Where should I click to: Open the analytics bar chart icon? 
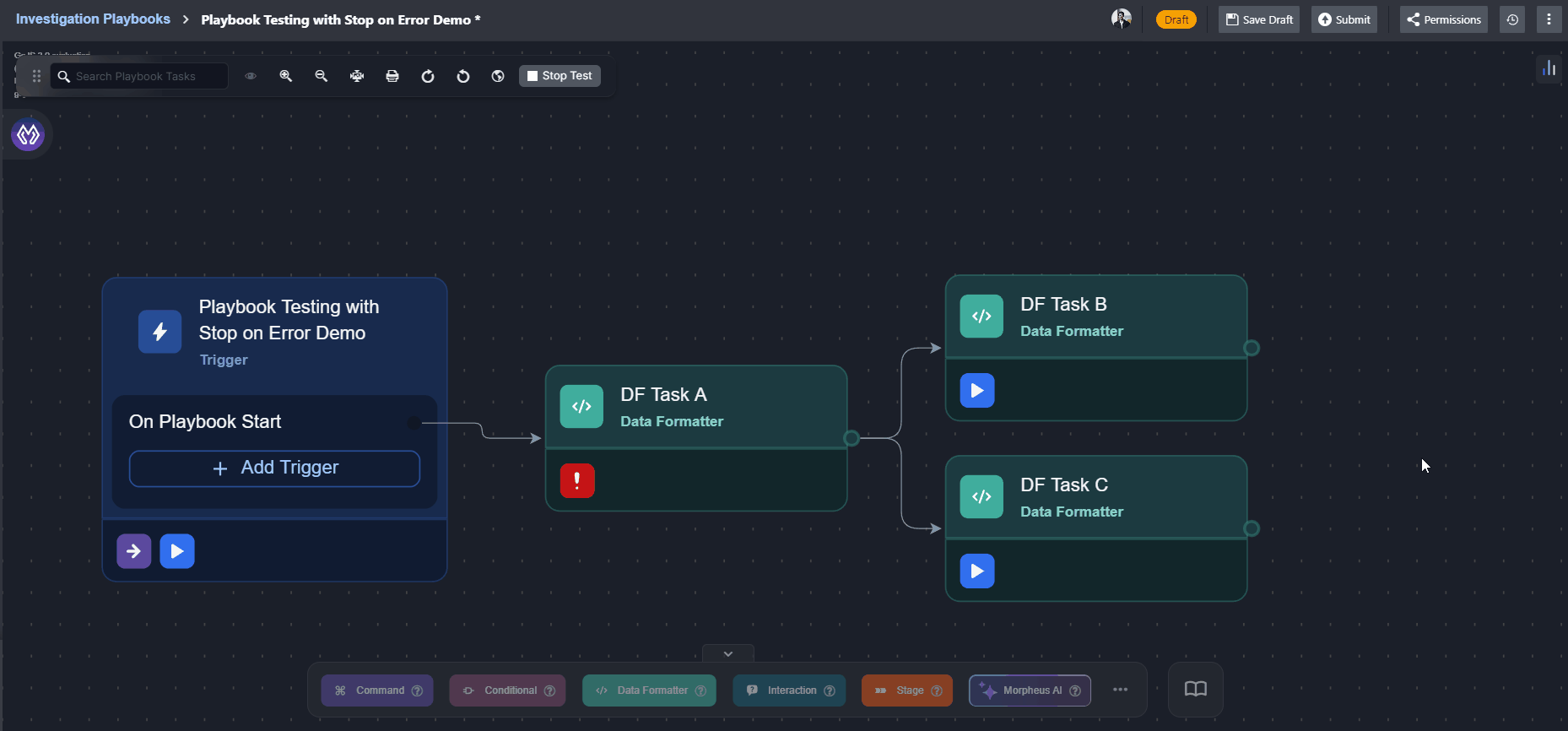tap(1549, 68)
